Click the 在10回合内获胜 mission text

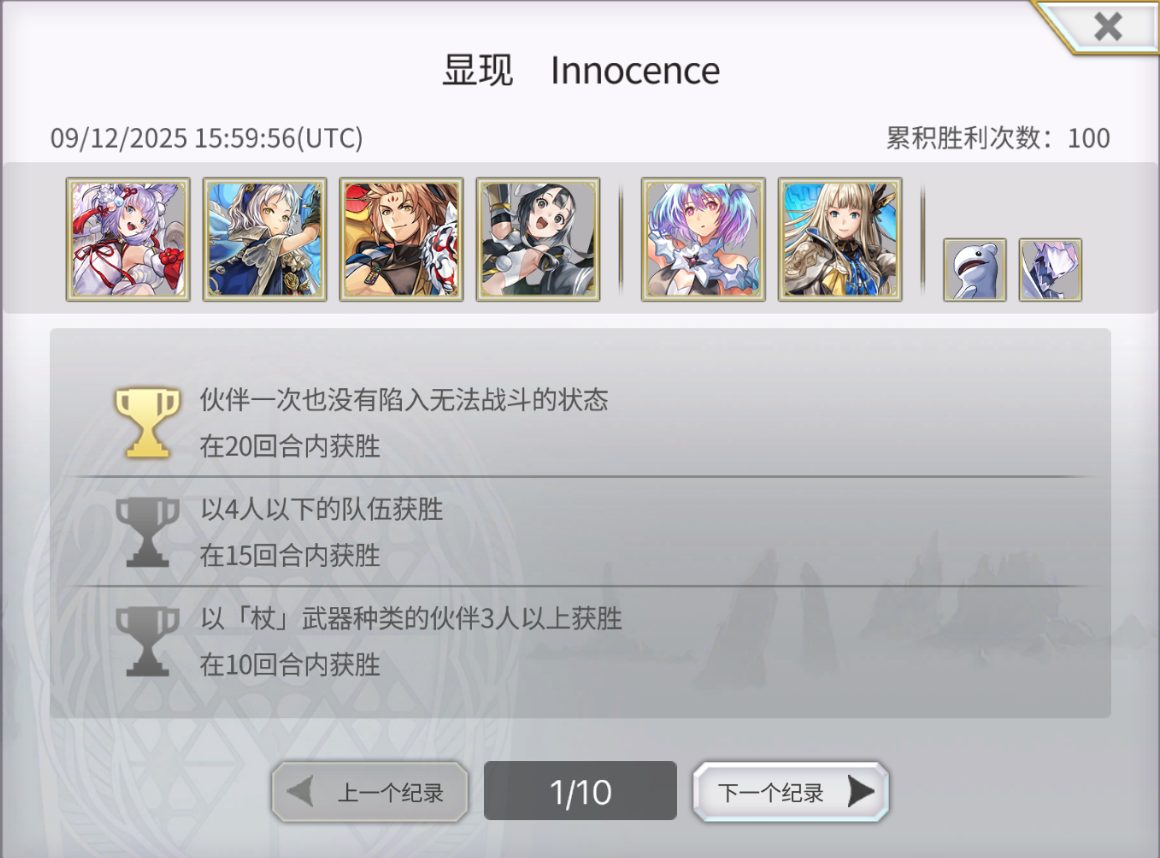tap(289, 665)
